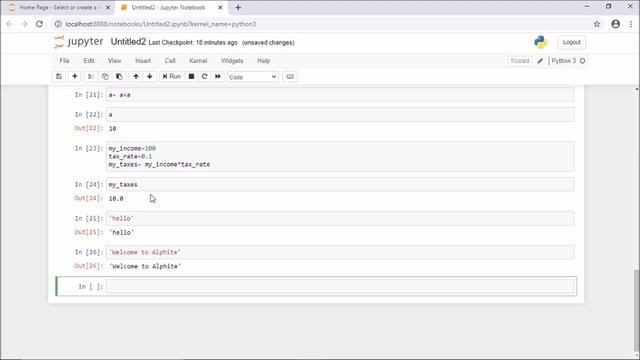Run the selected cell
This screenshot has width=640, height=360.
(171, 76)
